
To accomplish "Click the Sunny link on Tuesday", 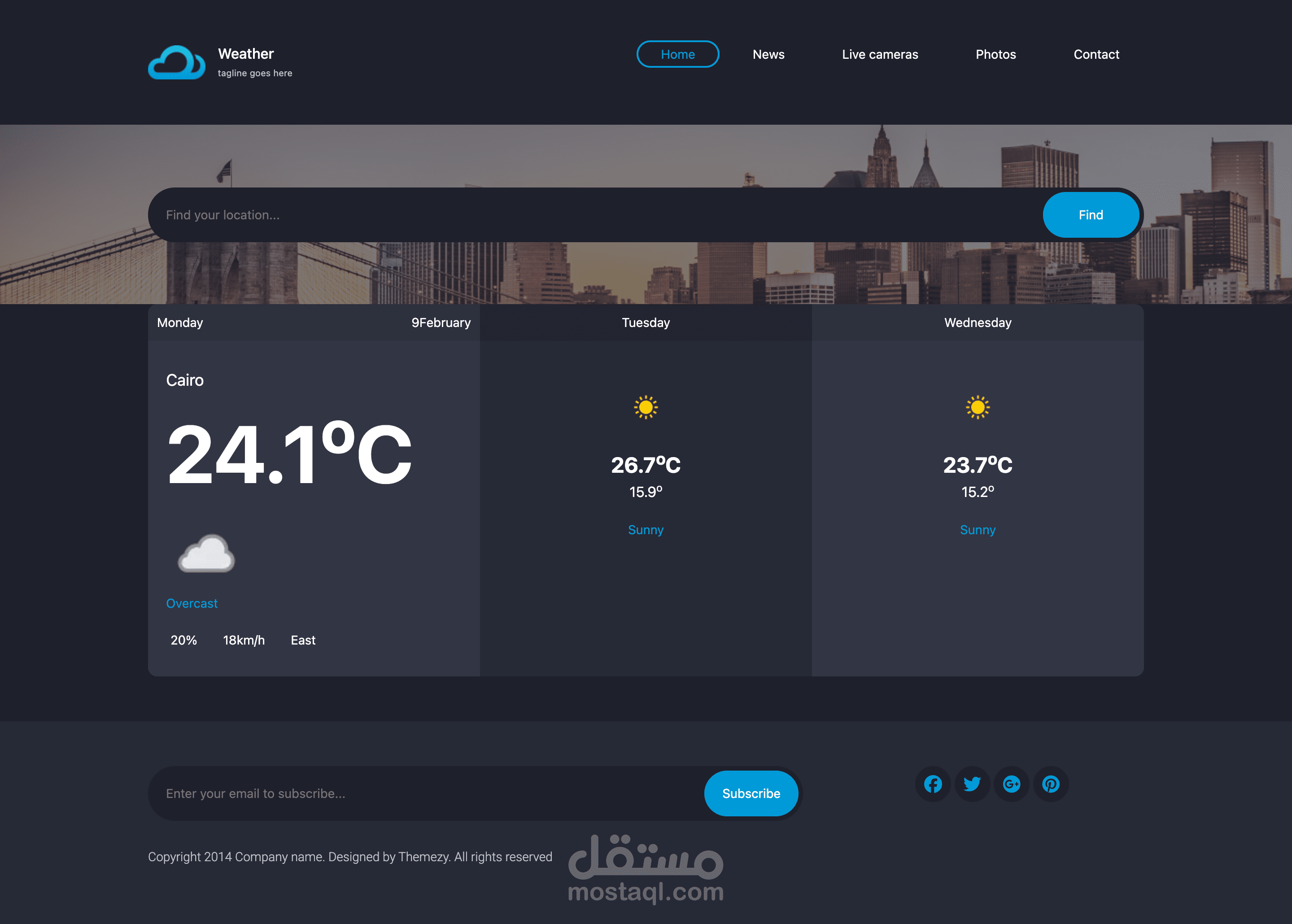I will coord(646,530).
